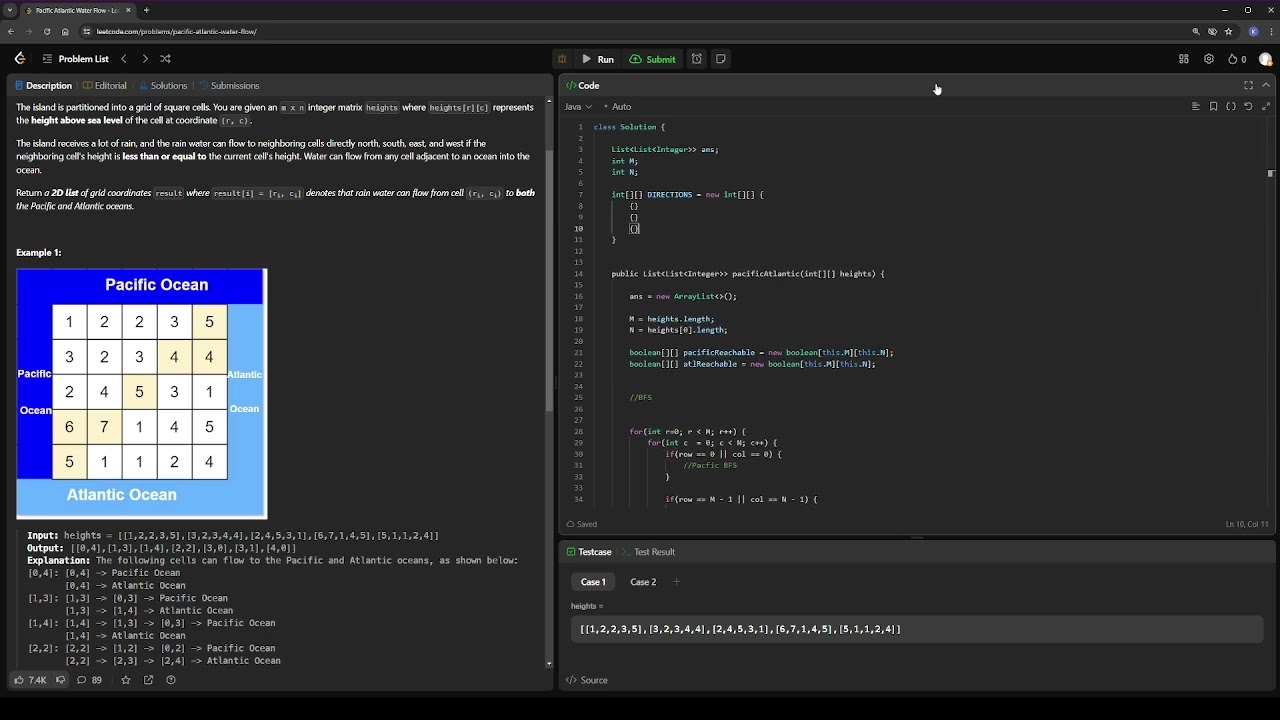Open the layout grid icon
The image size is (1280, 720).
[1184, 59]
